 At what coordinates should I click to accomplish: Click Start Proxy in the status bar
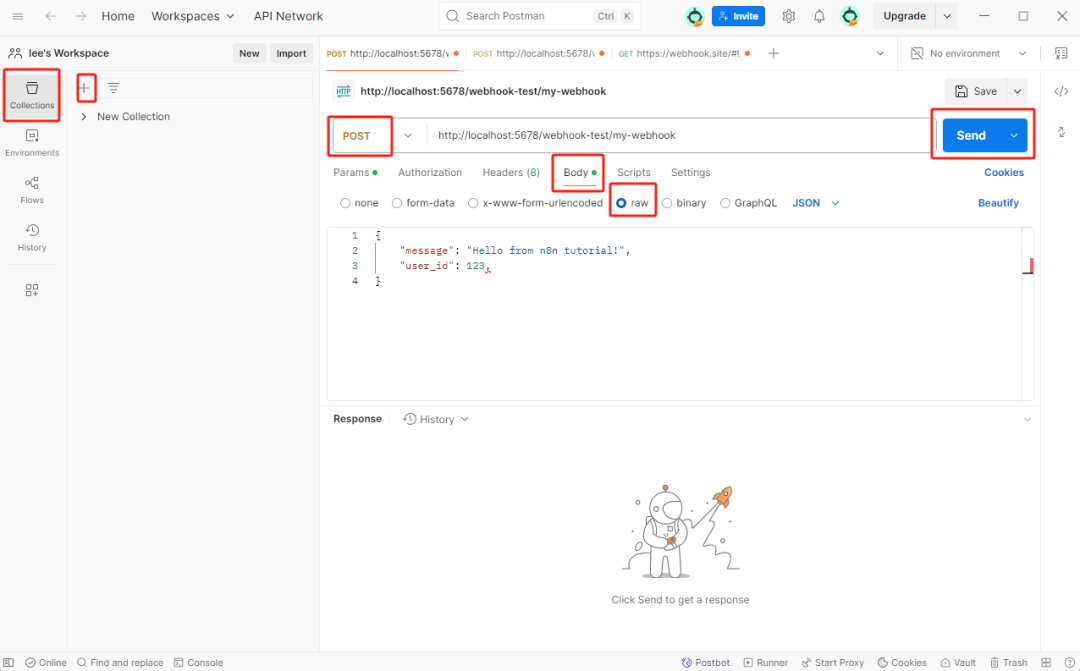tap(832, 662)
